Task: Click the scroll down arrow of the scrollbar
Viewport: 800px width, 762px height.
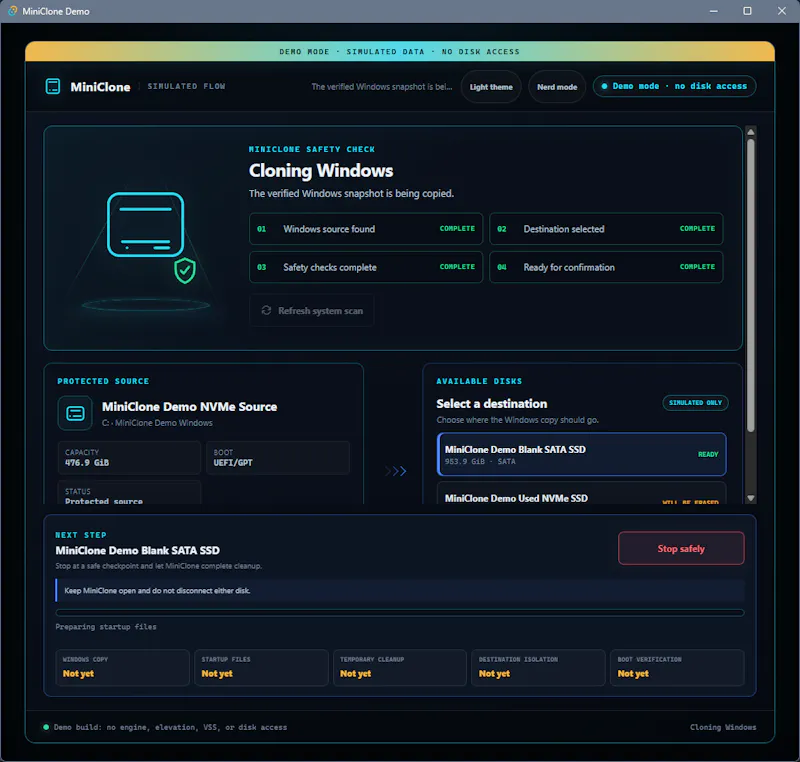Action: 751,498
